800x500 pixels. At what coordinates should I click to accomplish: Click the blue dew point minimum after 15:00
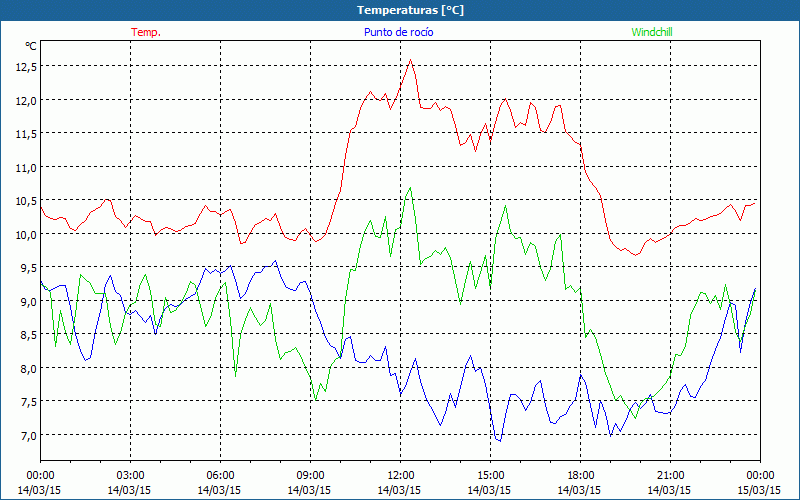[x=500, y=440]
